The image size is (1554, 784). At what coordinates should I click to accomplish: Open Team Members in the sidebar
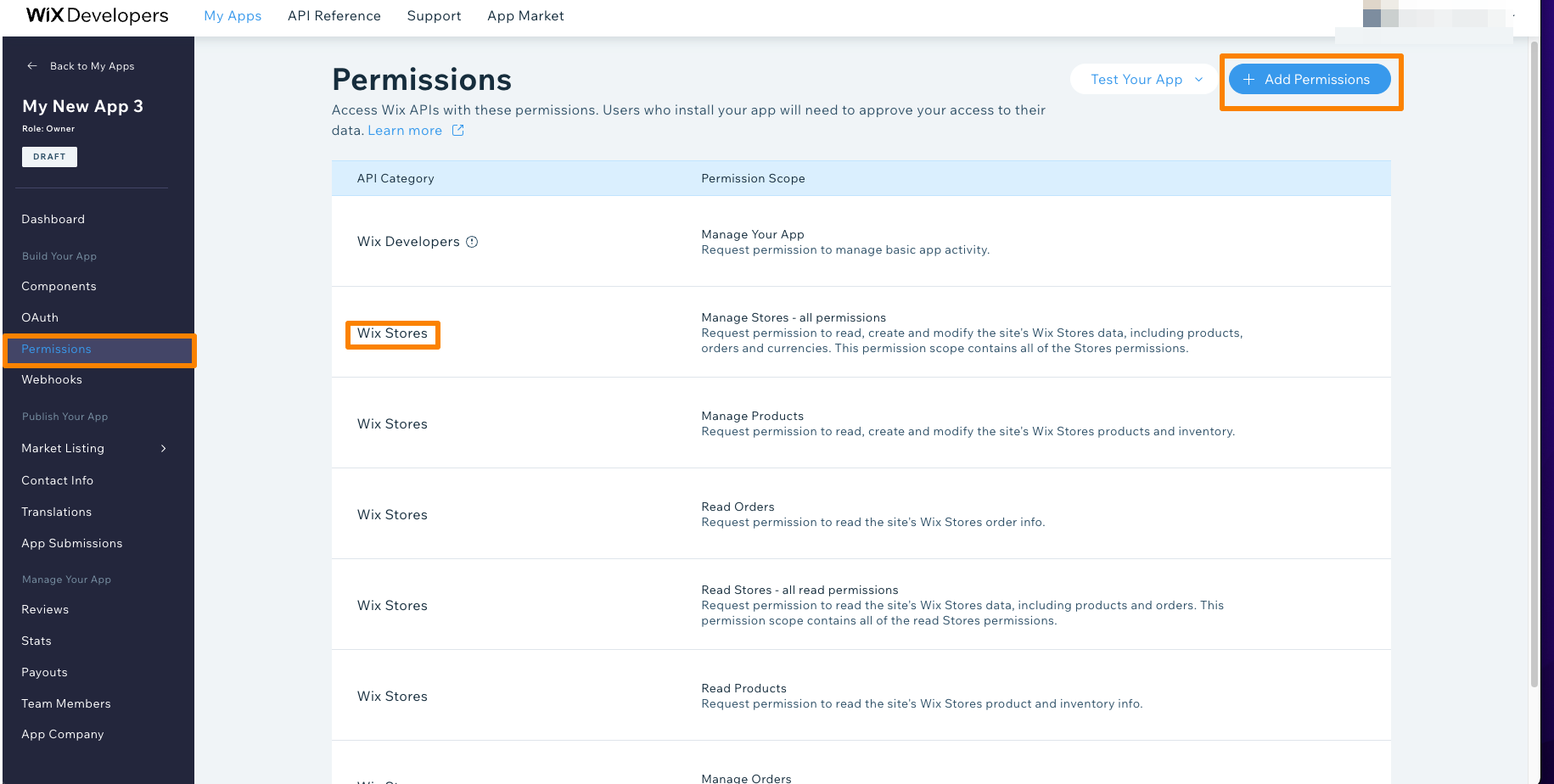pyautogui.click(x=65, y=703)
